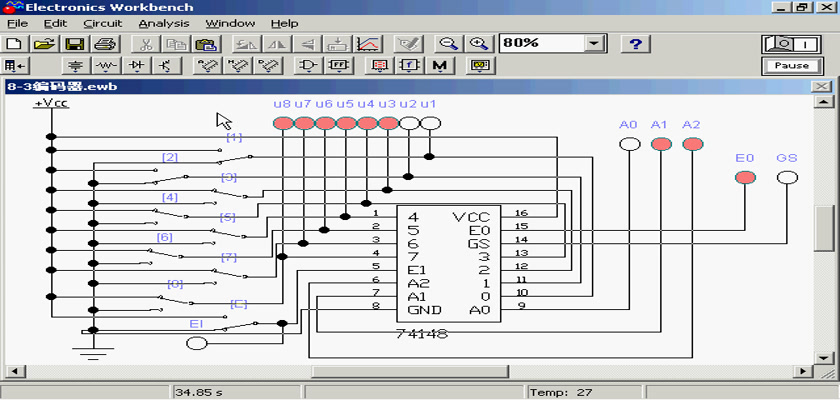
Task: Select the u1 indicator probe
Action: (430, 124)
